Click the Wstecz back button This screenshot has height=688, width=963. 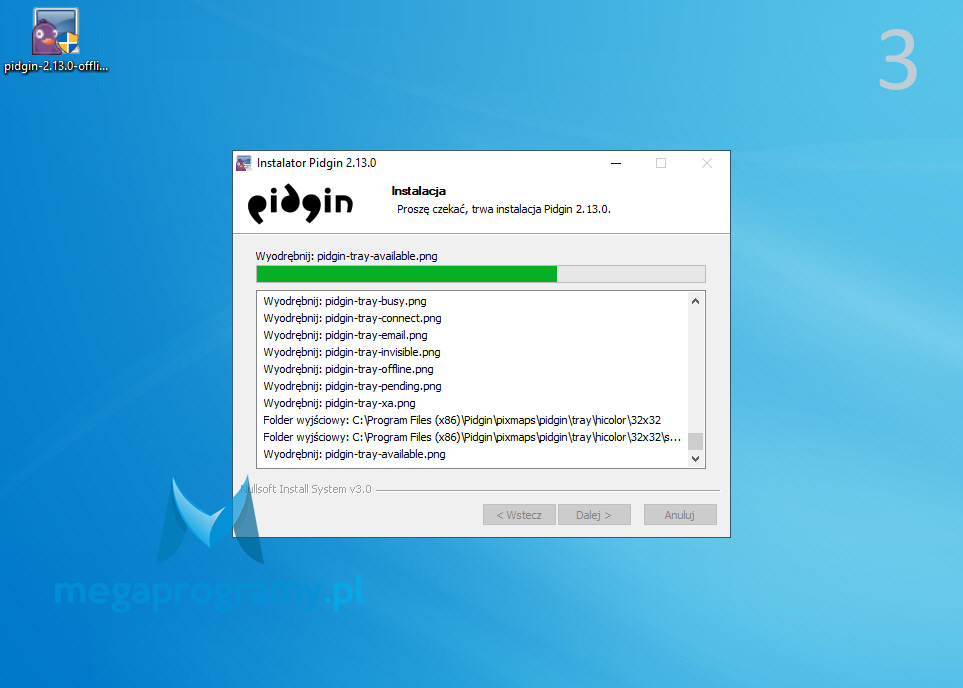coord(519,515)
